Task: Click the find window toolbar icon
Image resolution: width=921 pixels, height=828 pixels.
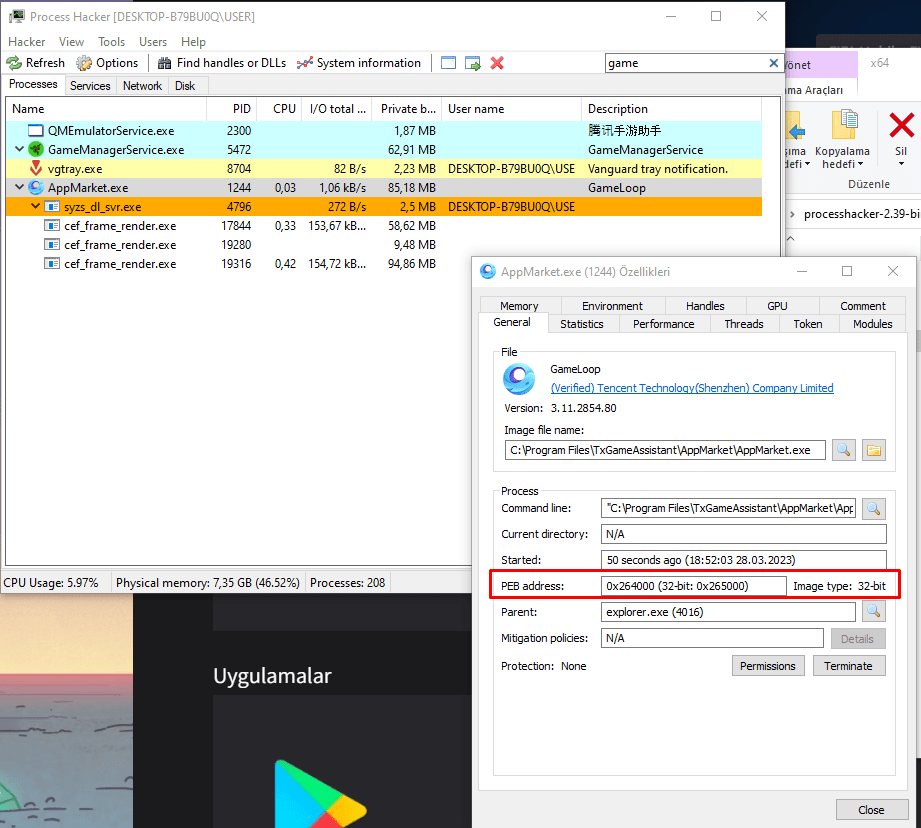Action: pos(448,63)
